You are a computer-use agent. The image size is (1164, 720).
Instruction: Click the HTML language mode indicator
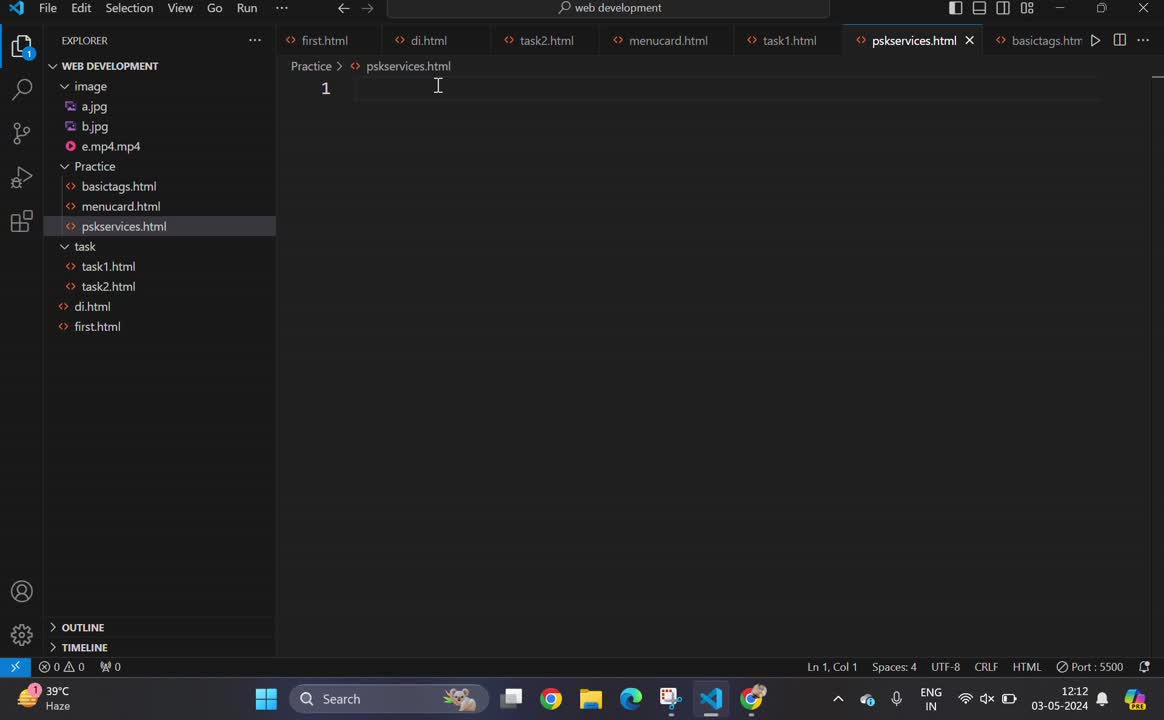point(1027,667)
